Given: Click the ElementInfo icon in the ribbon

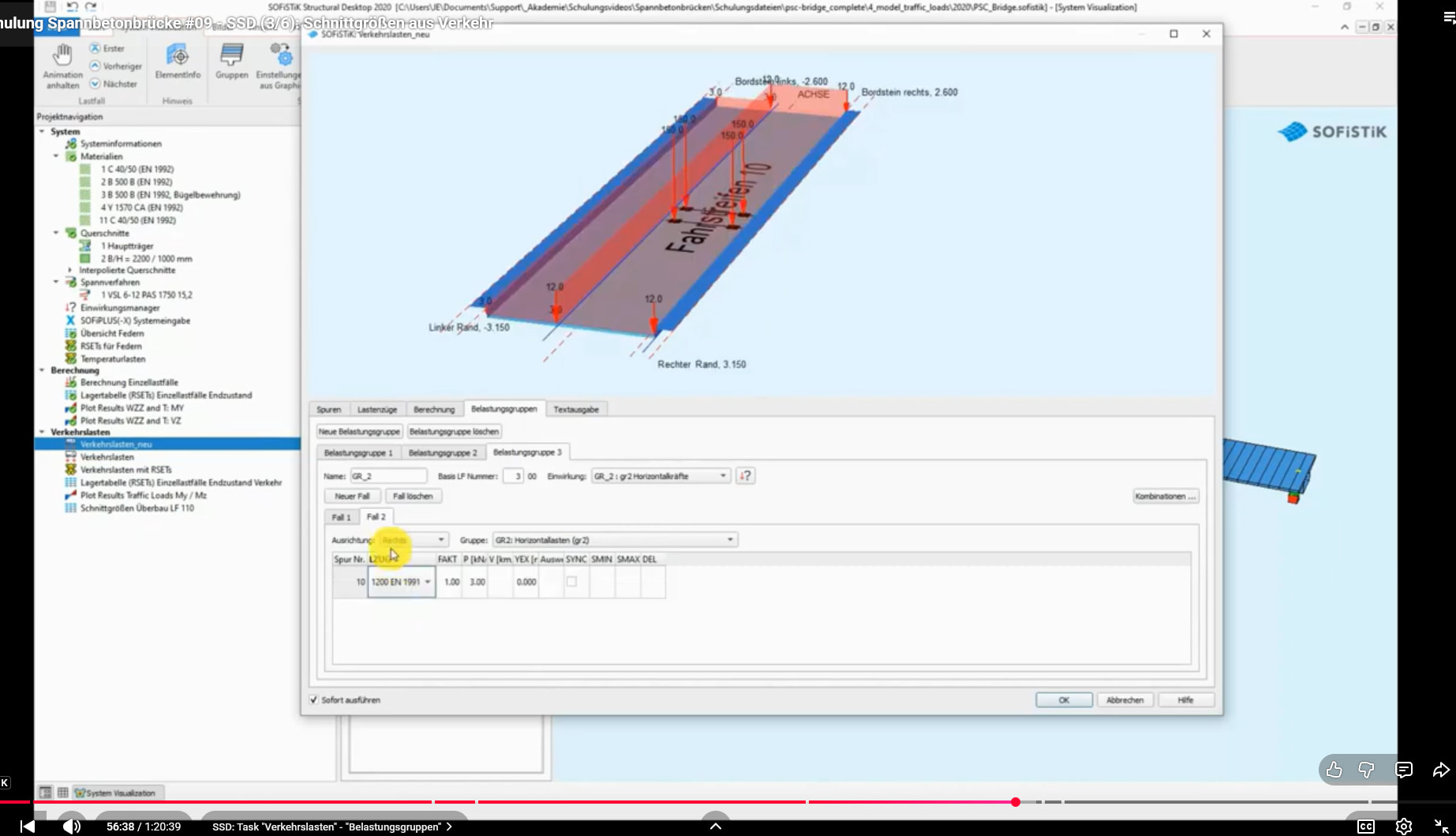Looking at the screenshot, I should [178, 56].
